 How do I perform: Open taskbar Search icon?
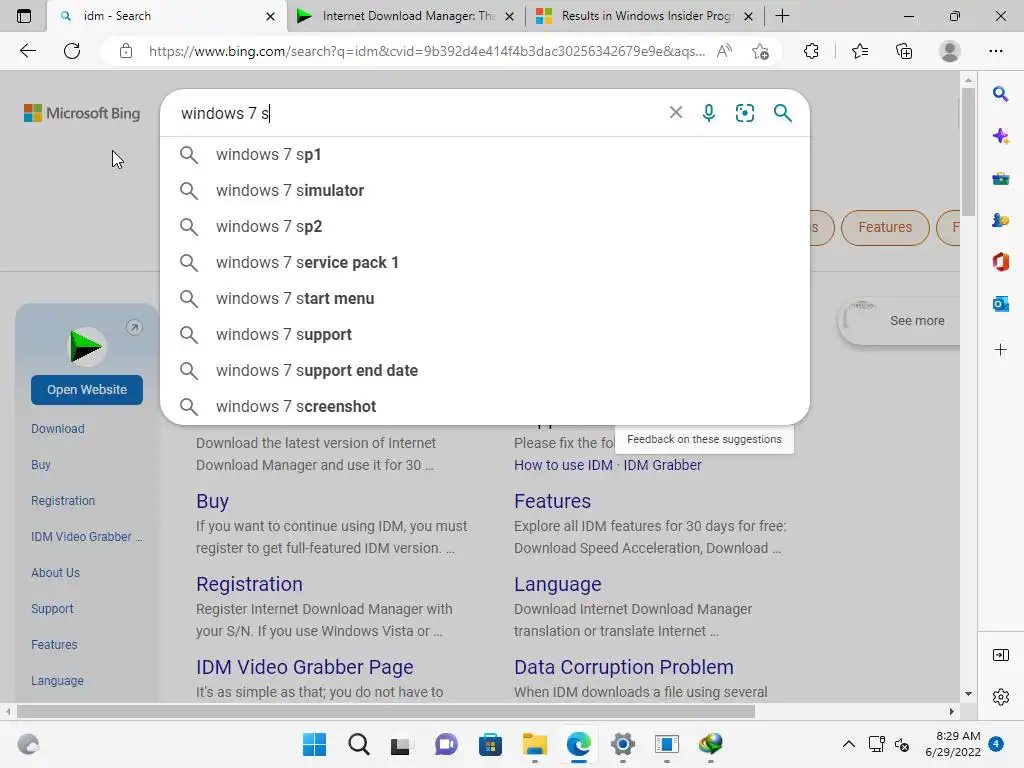pos(359,744)
